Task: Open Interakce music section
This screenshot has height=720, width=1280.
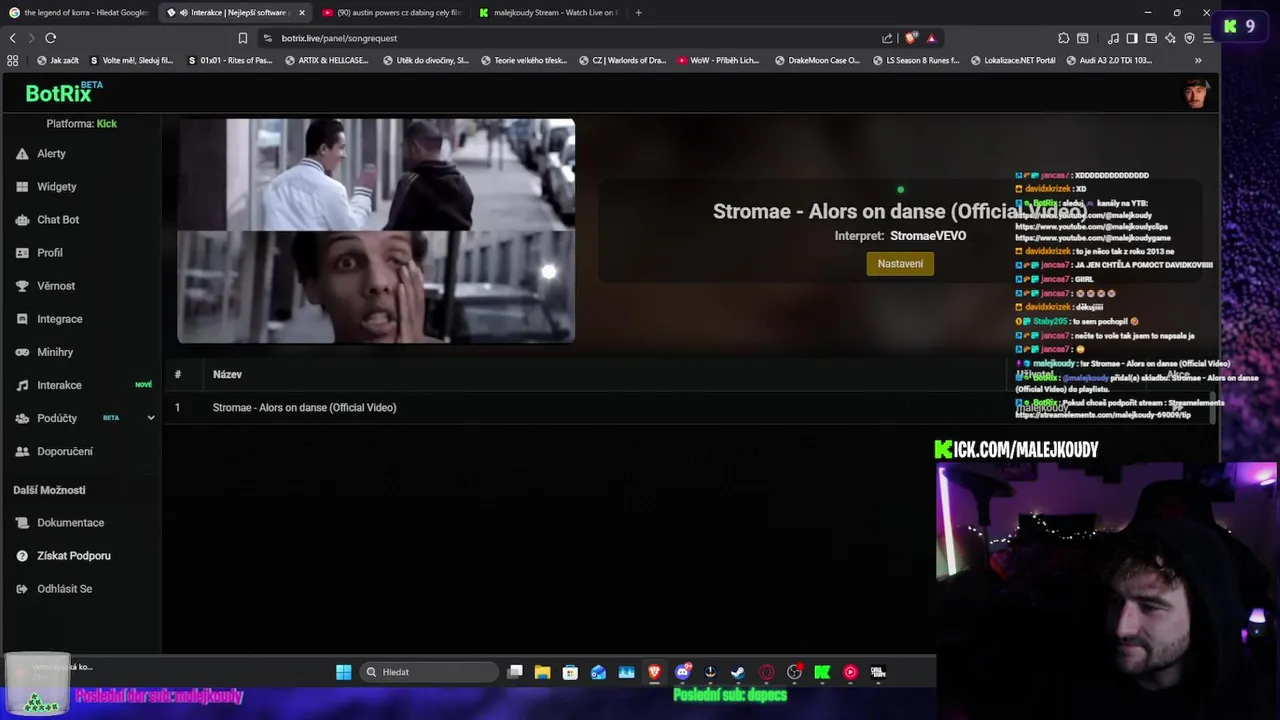Action: point(59,385)
